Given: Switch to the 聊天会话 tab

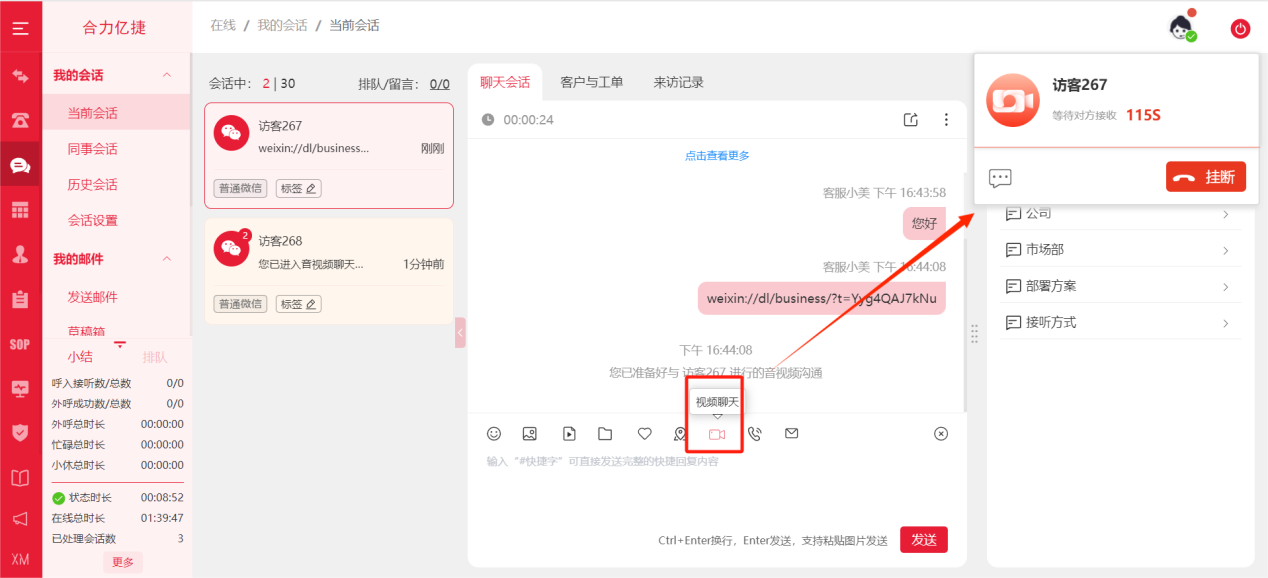Looking at the screenshot, I should click(x=505, y=82).
